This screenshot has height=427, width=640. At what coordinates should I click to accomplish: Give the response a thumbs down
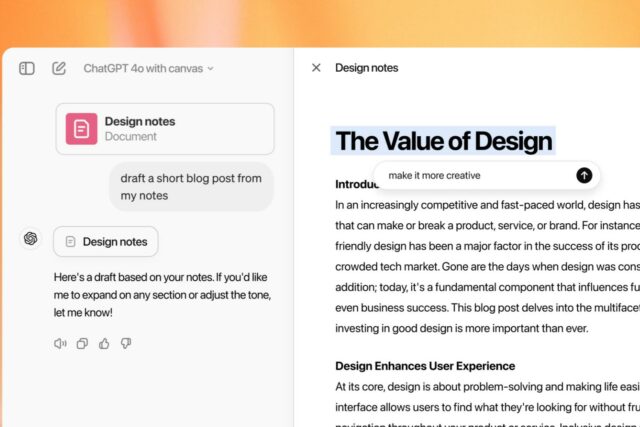click(x=126, y=343)
